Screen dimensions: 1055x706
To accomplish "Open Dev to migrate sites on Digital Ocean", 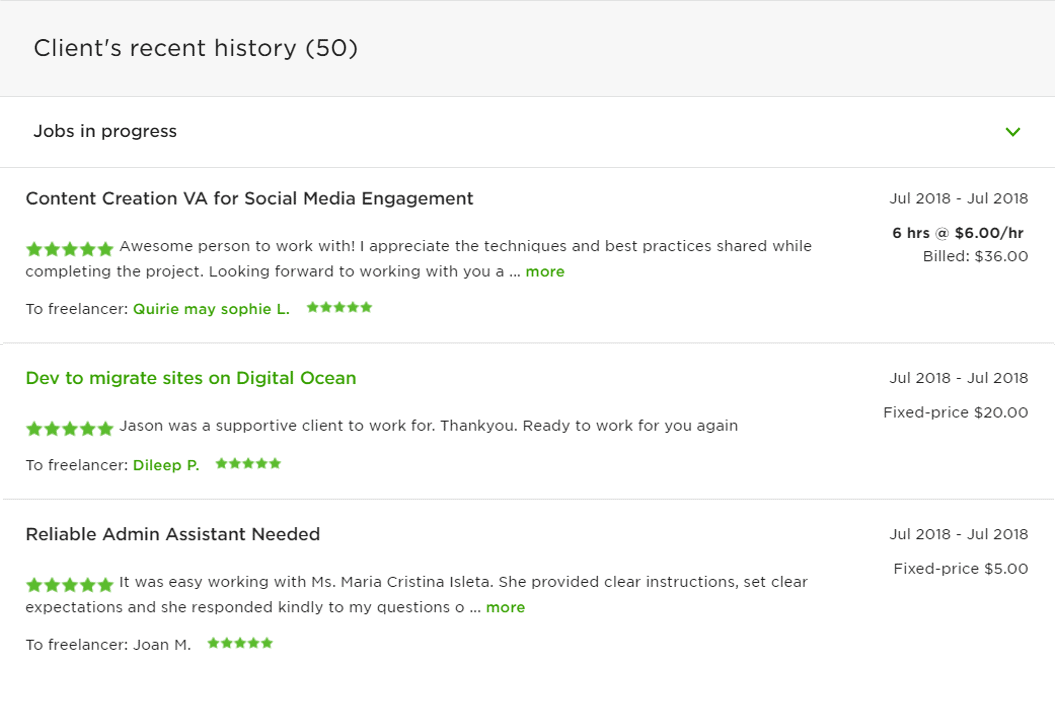I will (191, 378).
